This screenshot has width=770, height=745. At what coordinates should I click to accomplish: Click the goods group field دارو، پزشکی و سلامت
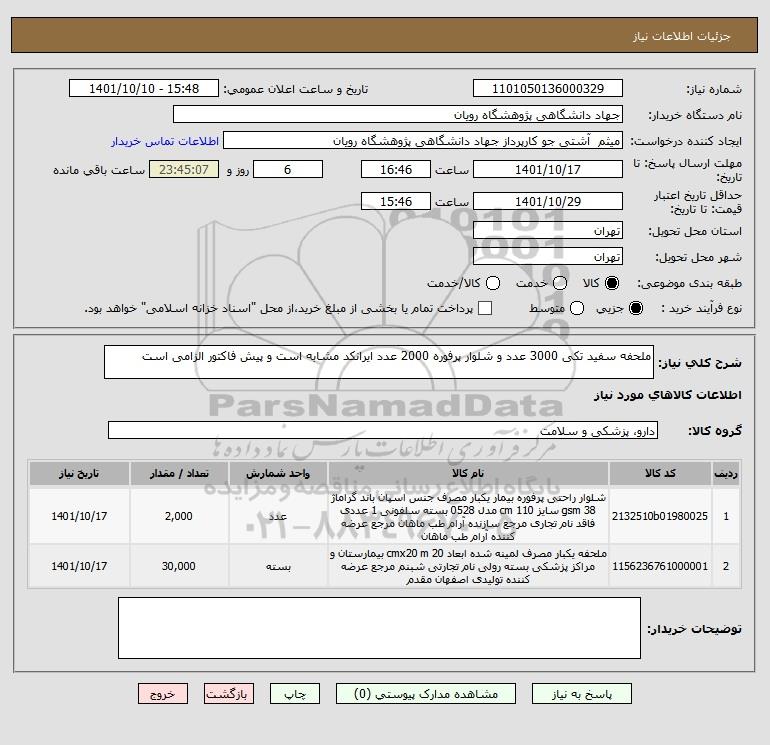(383, 431)
